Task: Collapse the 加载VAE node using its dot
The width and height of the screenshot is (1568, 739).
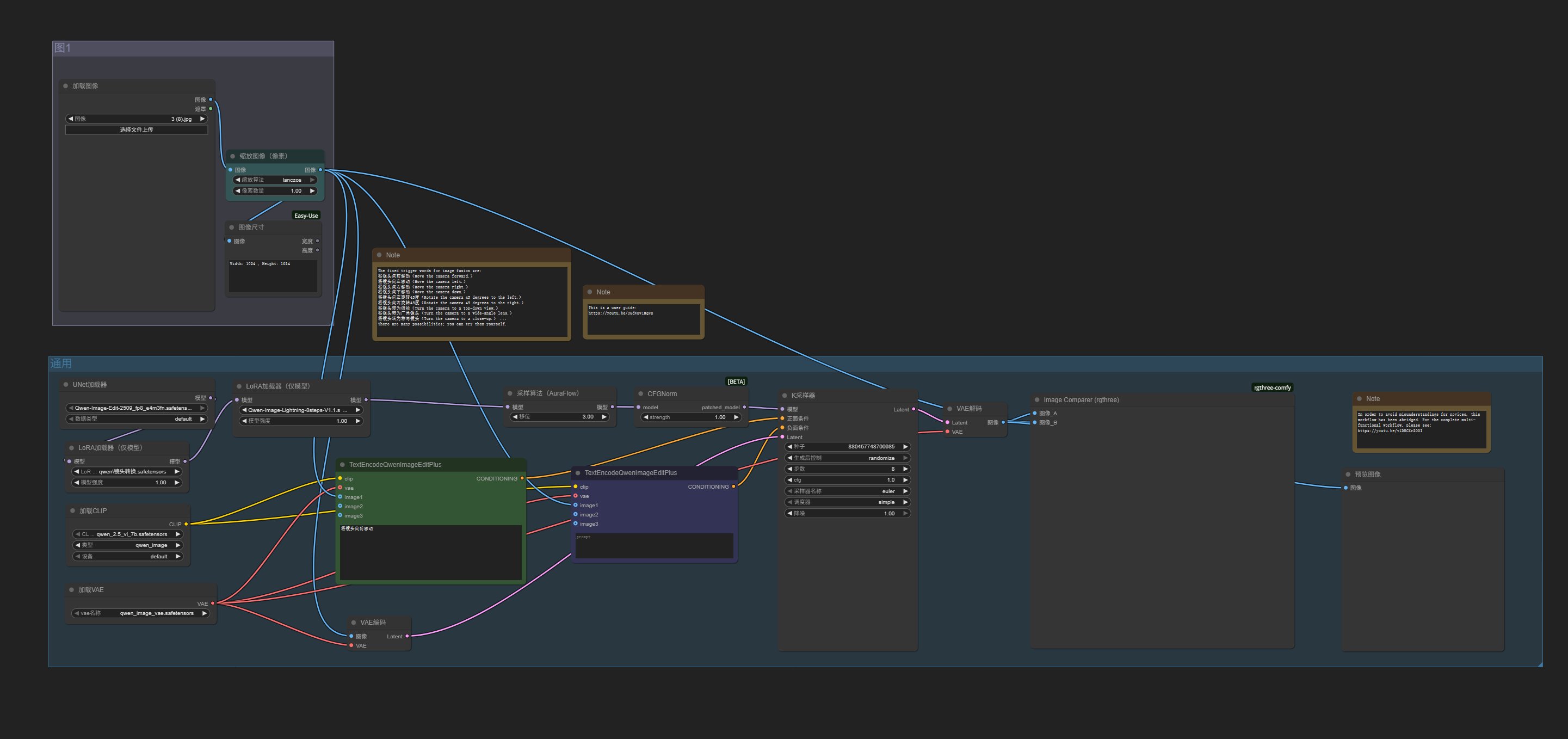Action: click(72, 590)
